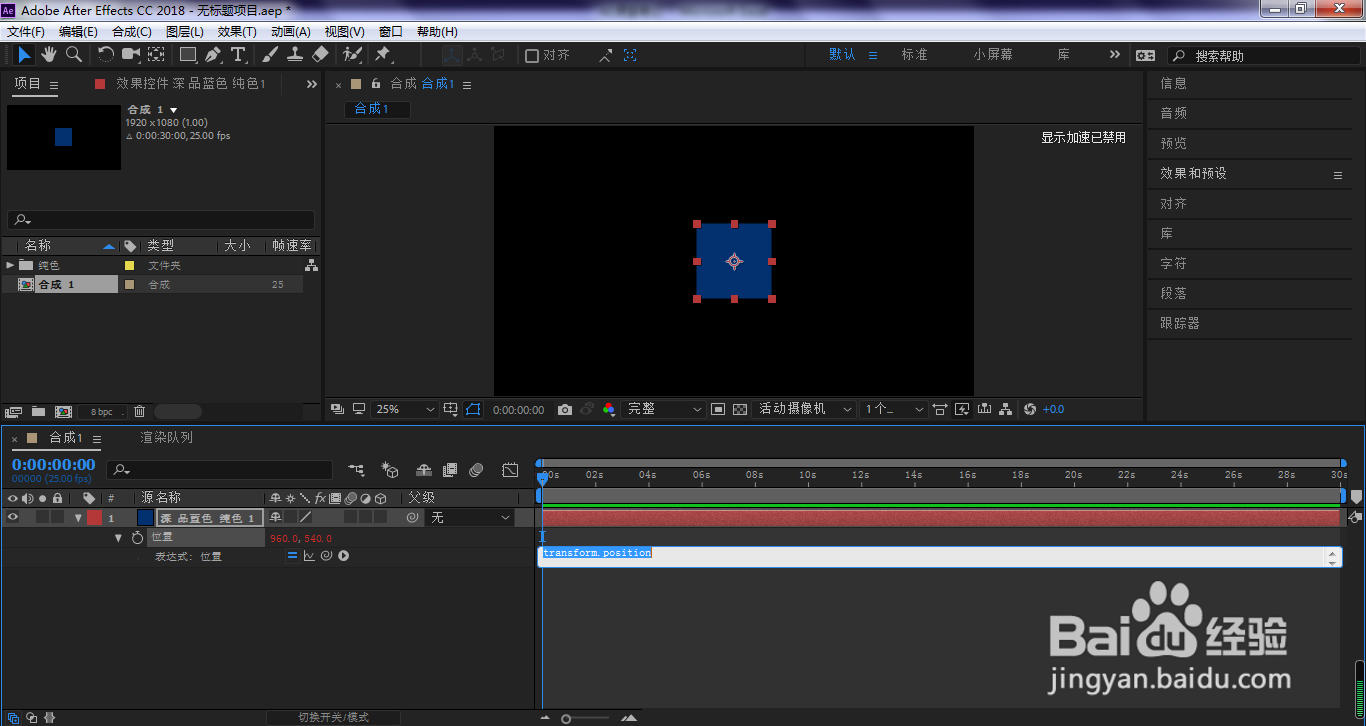This screenshot has width=1366, height=726.
Task: Click the show channel RGB icon
Action: point(609,409)
